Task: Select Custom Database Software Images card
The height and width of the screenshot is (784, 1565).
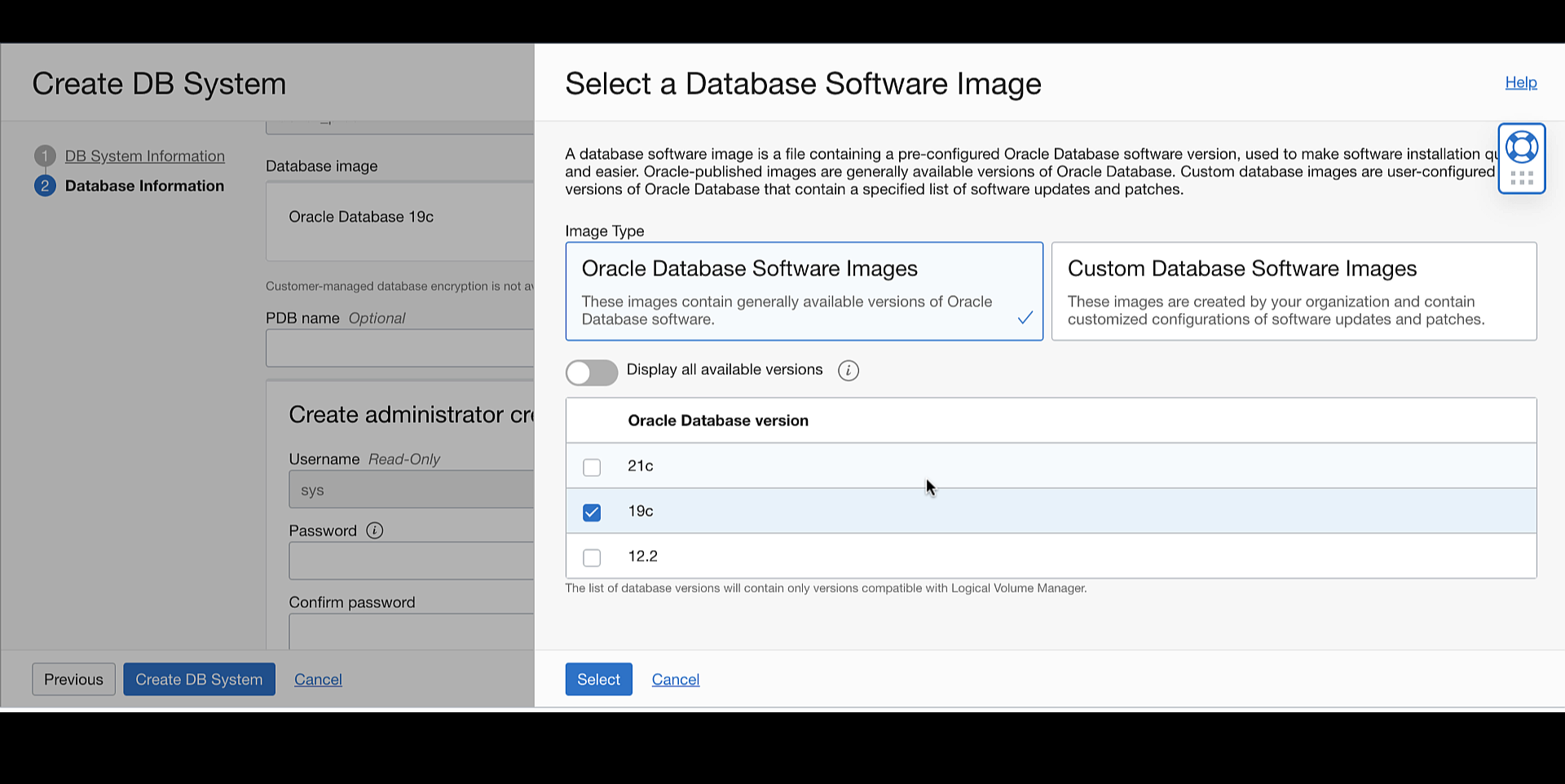Action: click(x=1294, y=291)
